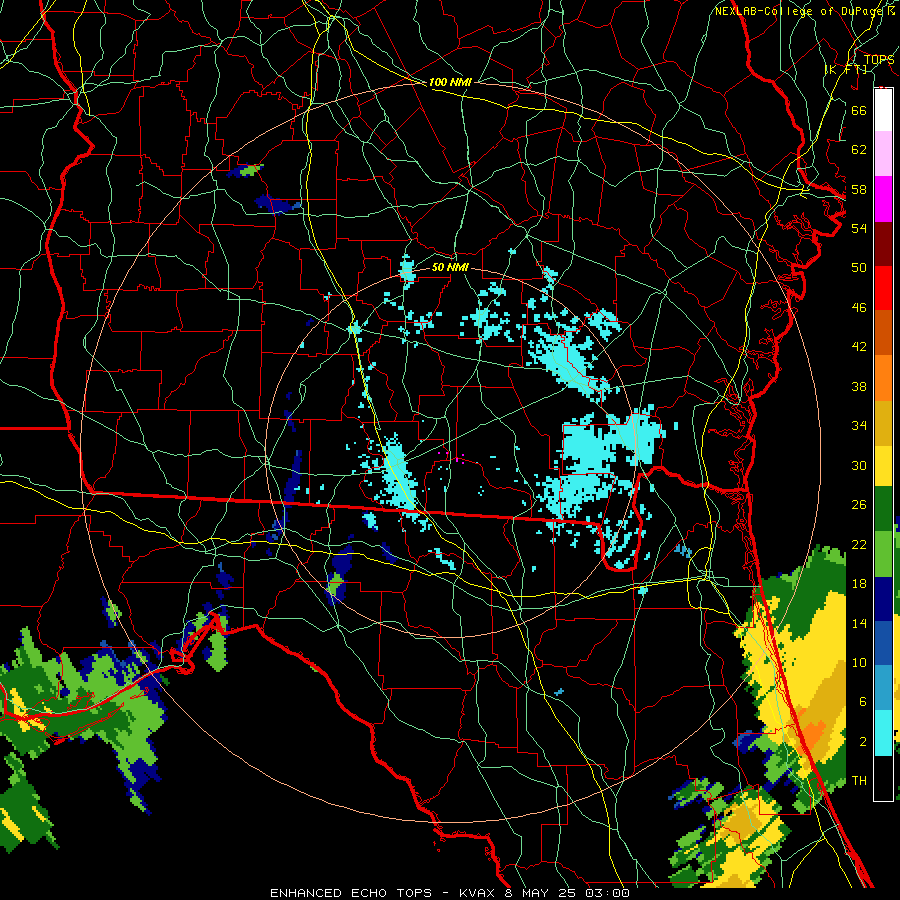Screen dimensions: 900x900
Task: Click the legend value 50
Action: click(859, 268)
